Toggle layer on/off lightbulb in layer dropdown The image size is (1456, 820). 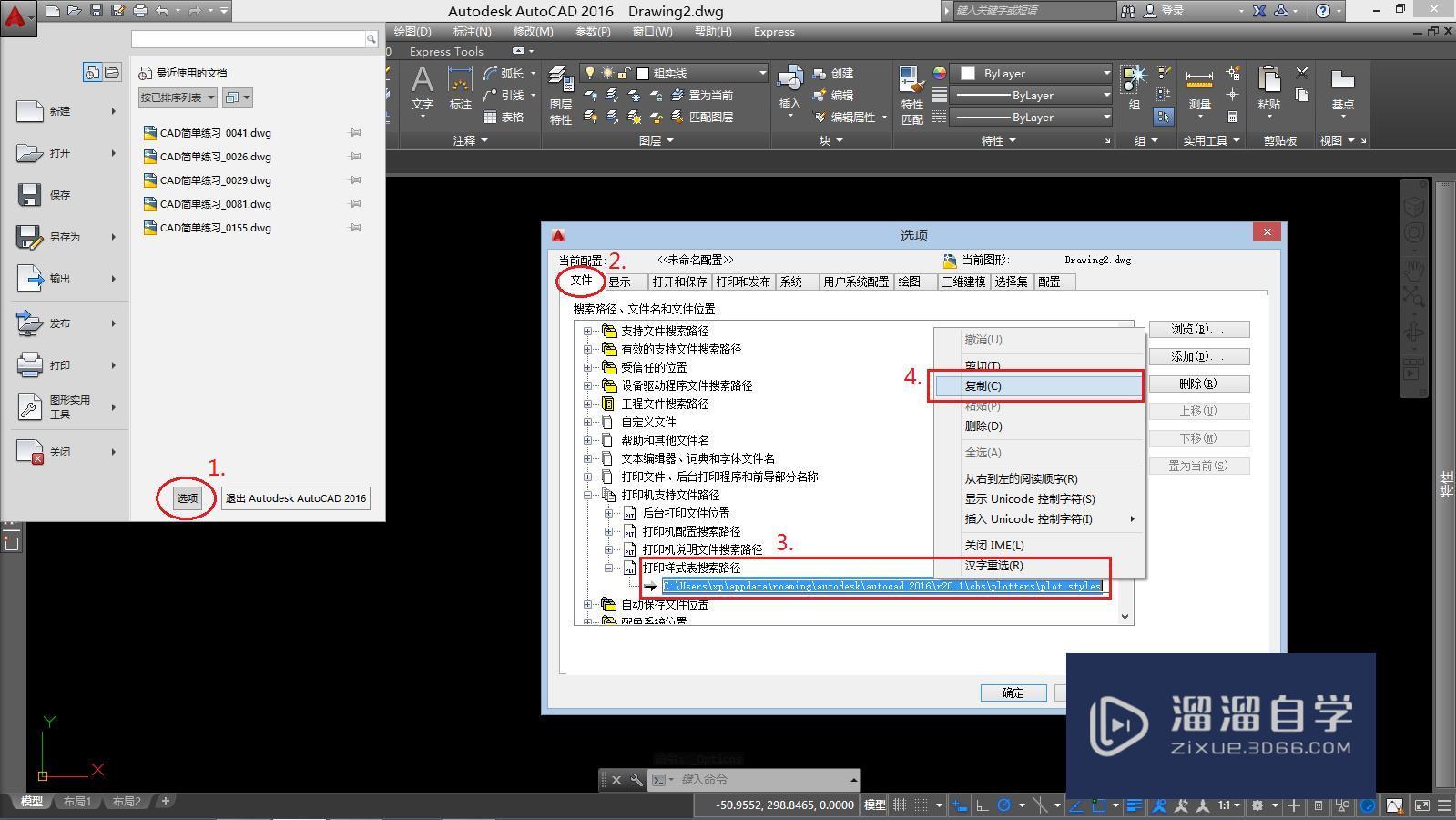click(x=590, y=73)
